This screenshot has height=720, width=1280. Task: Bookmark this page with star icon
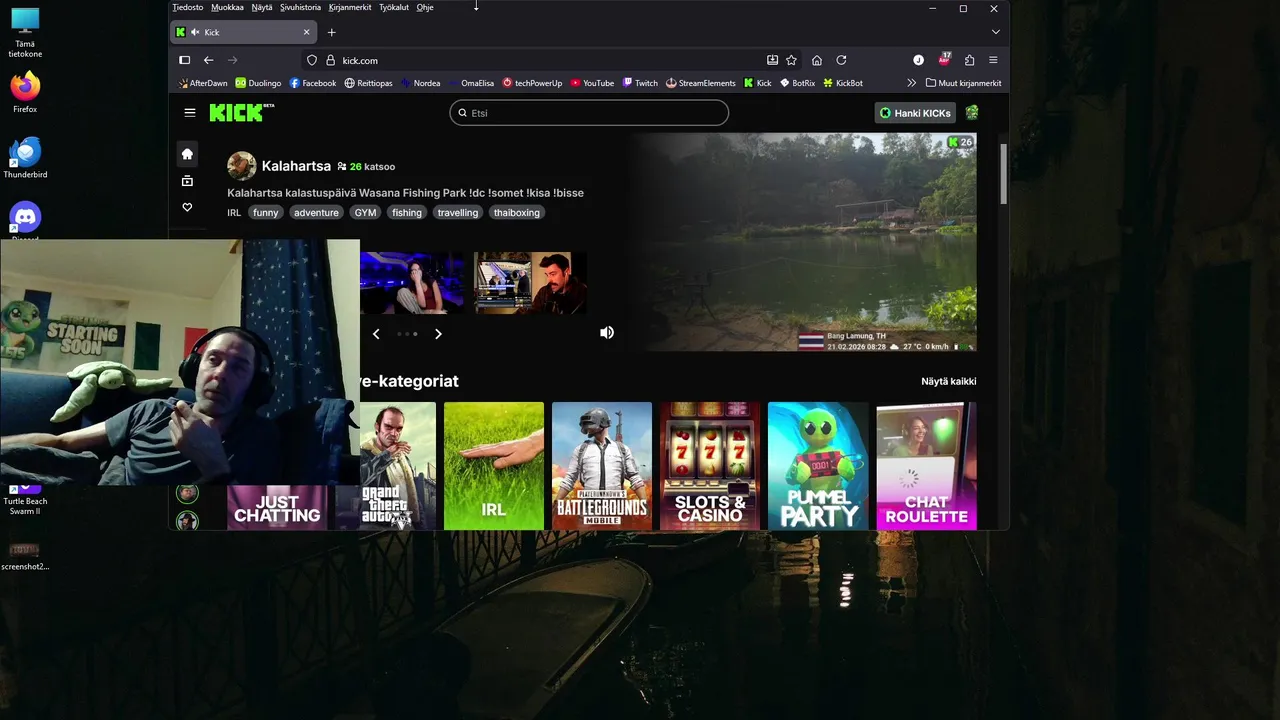(x=791, y=60)
